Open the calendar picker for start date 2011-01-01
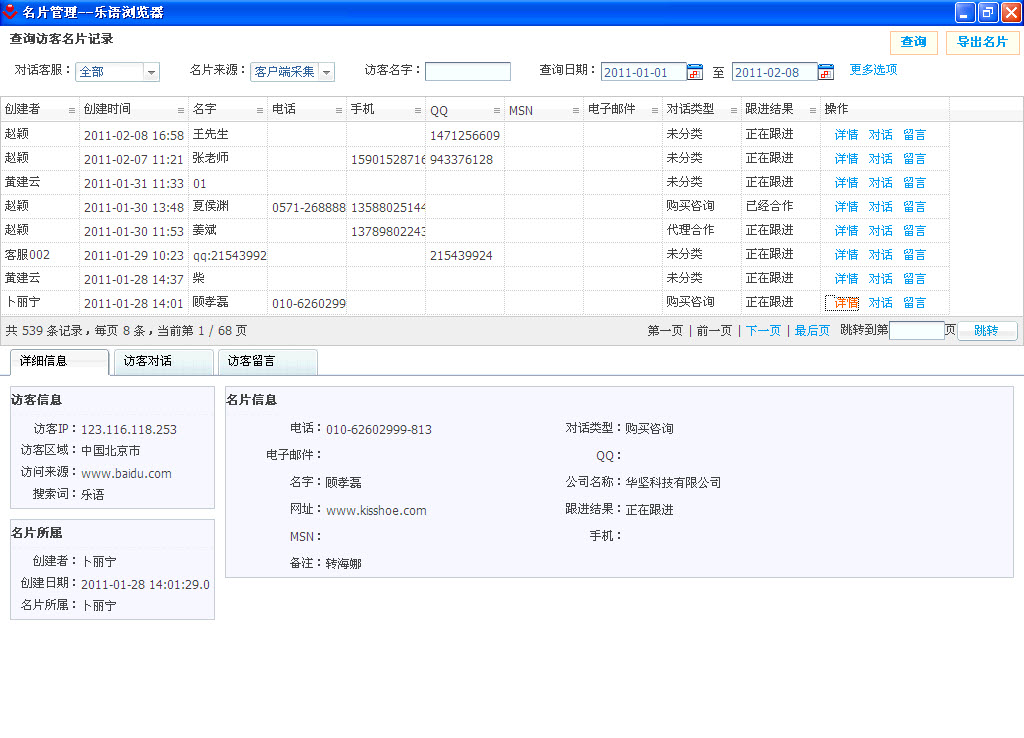 tap(695, 72)
